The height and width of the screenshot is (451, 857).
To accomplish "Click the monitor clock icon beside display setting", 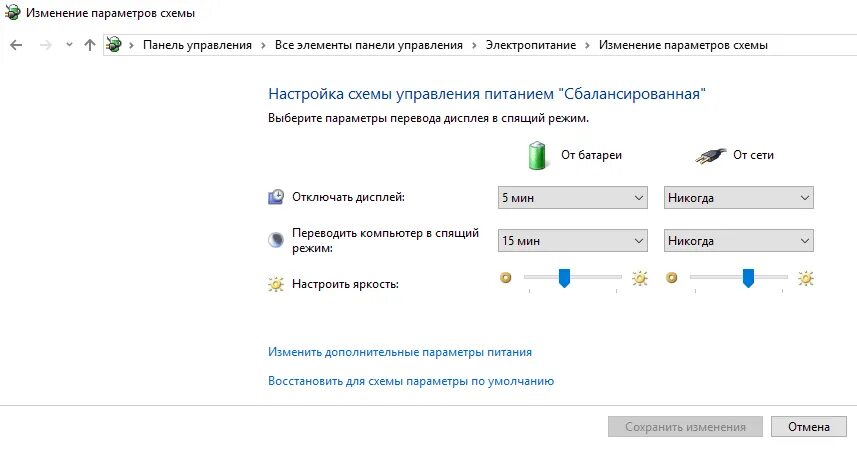I will pyautogui.click(x=276, y=197).
